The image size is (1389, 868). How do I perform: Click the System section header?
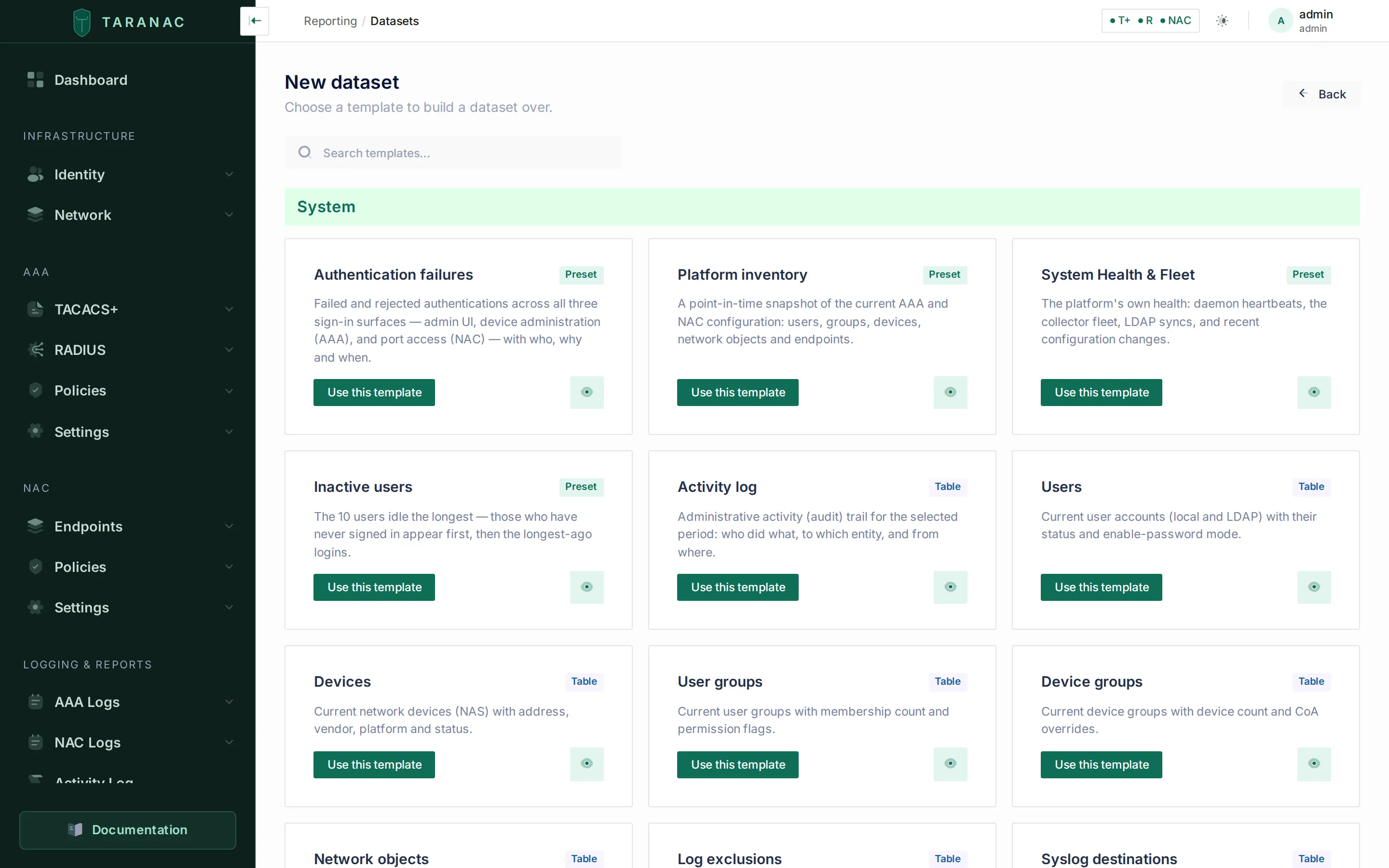click(x=822, y=207)
